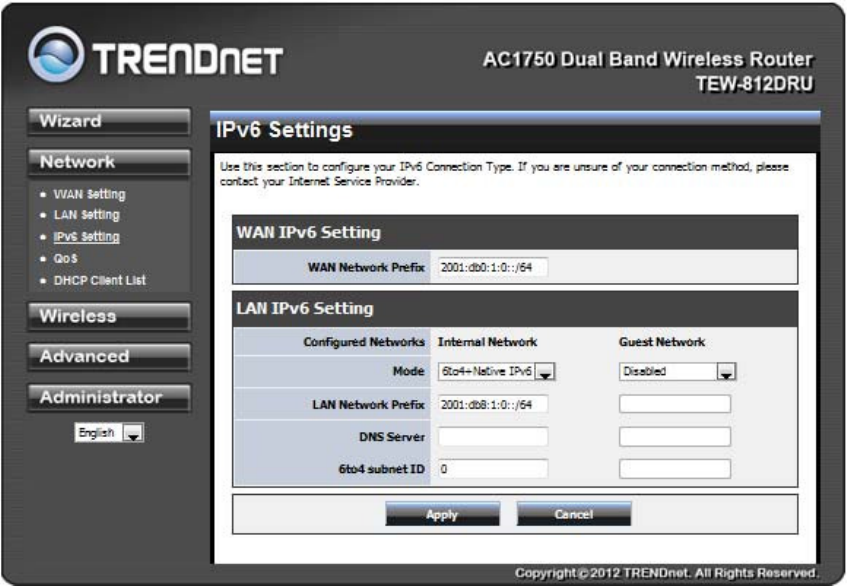View the DHCP Client List

pos(99,280)
